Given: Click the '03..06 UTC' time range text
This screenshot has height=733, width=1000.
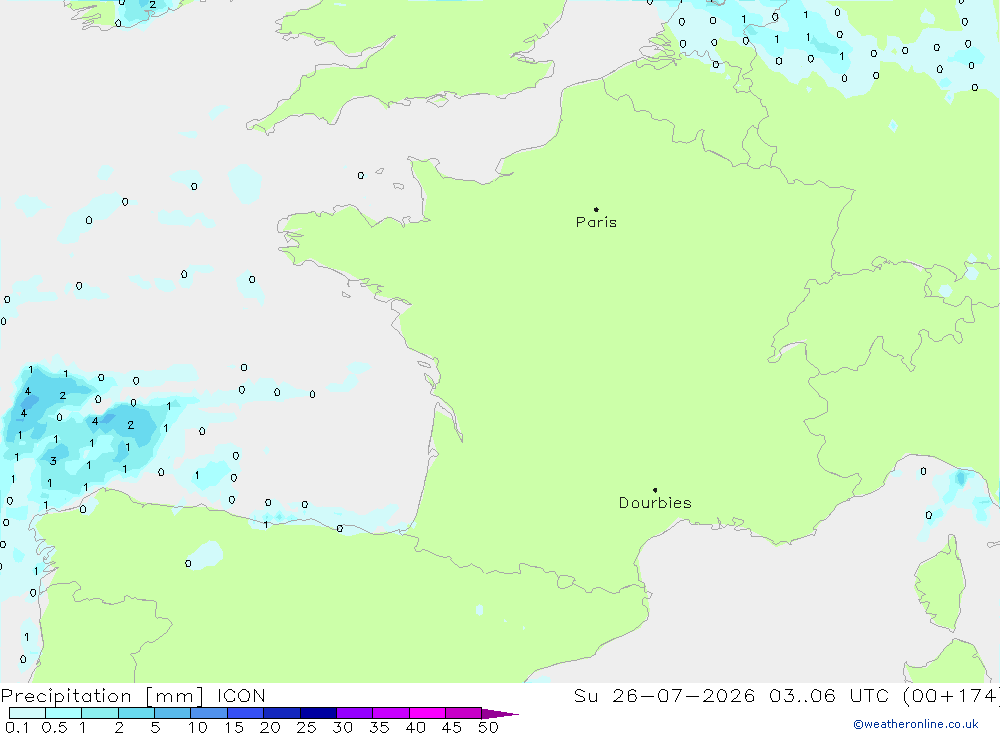Looking at the screenshot, I should point(828,695).
